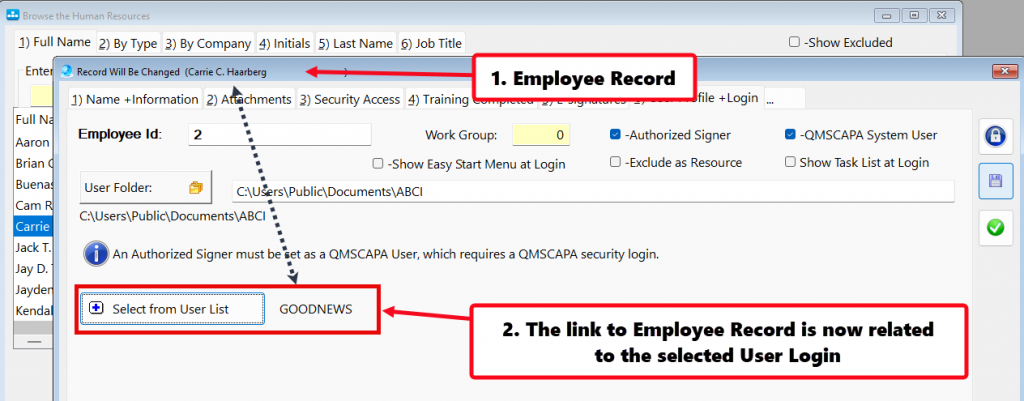Image resolution: width=1024 pixels, height=401 pixels.
Task: Click Select from User List button
Action: (172, 309)
